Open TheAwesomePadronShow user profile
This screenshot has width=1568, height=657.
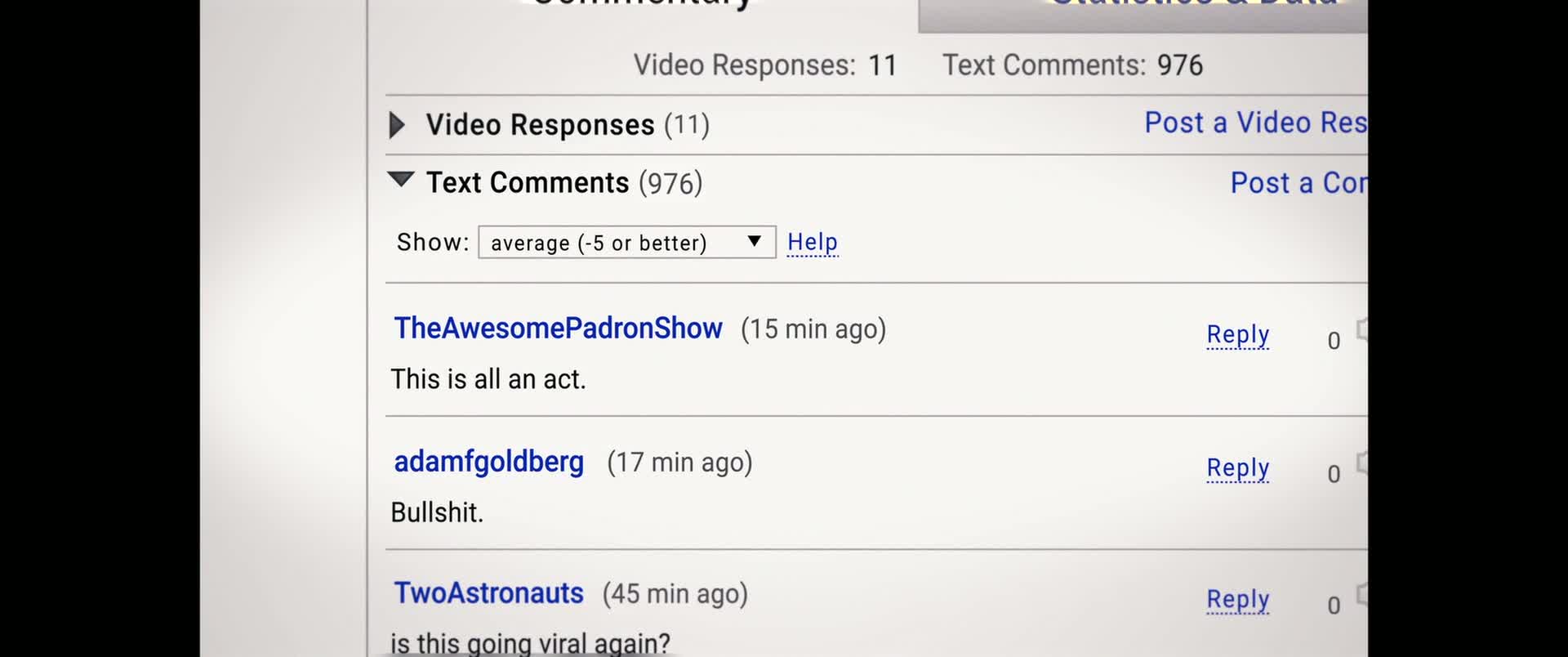[x=558, y=328]
